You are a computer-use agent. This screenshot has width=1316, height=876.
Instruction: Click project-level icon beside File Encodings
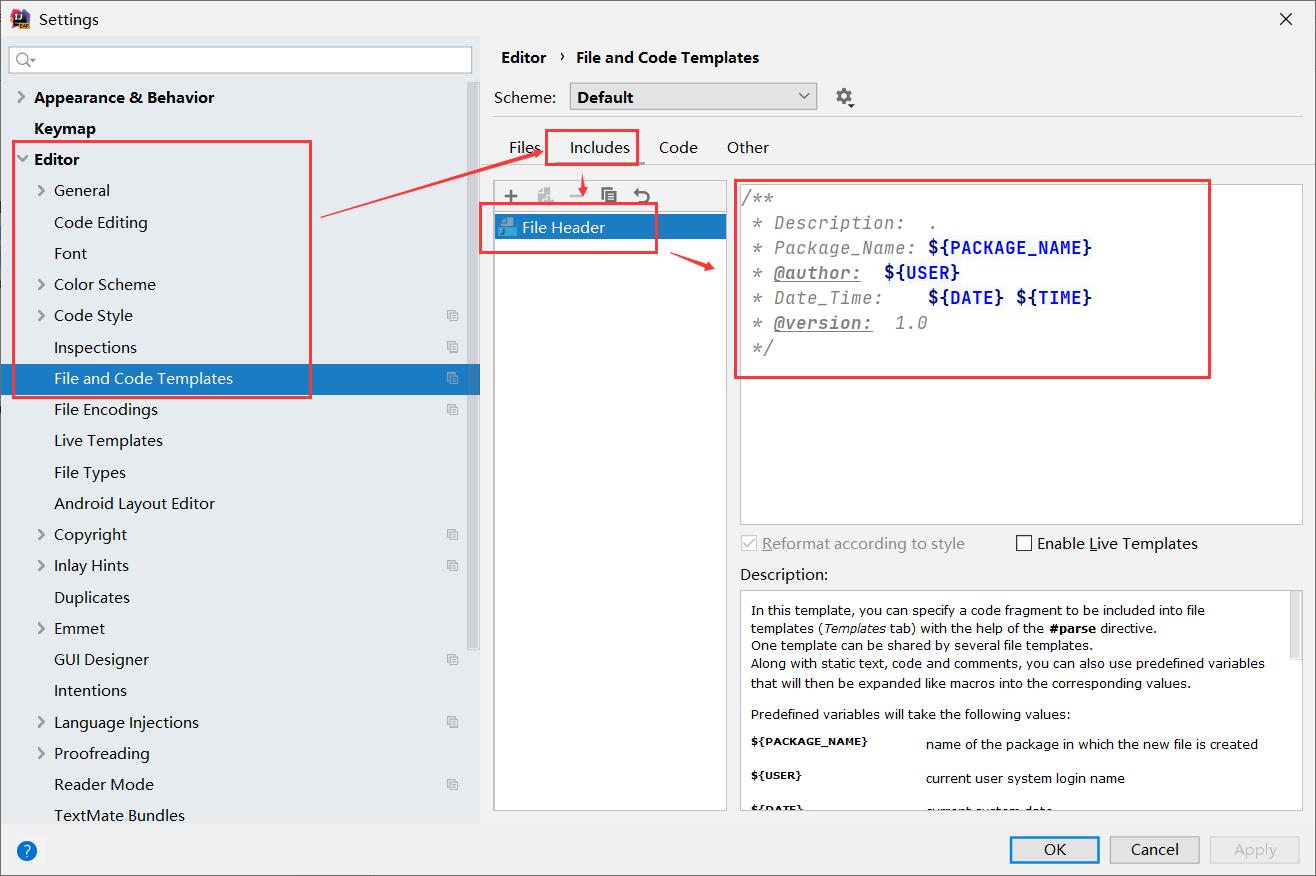coord(453,409)
